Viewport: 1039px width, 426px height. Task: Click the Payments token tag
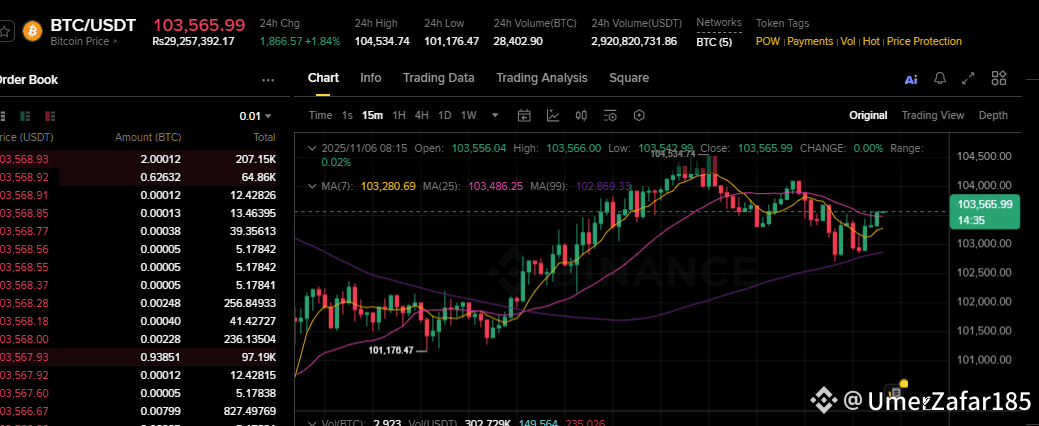click(x=810, y=42)
